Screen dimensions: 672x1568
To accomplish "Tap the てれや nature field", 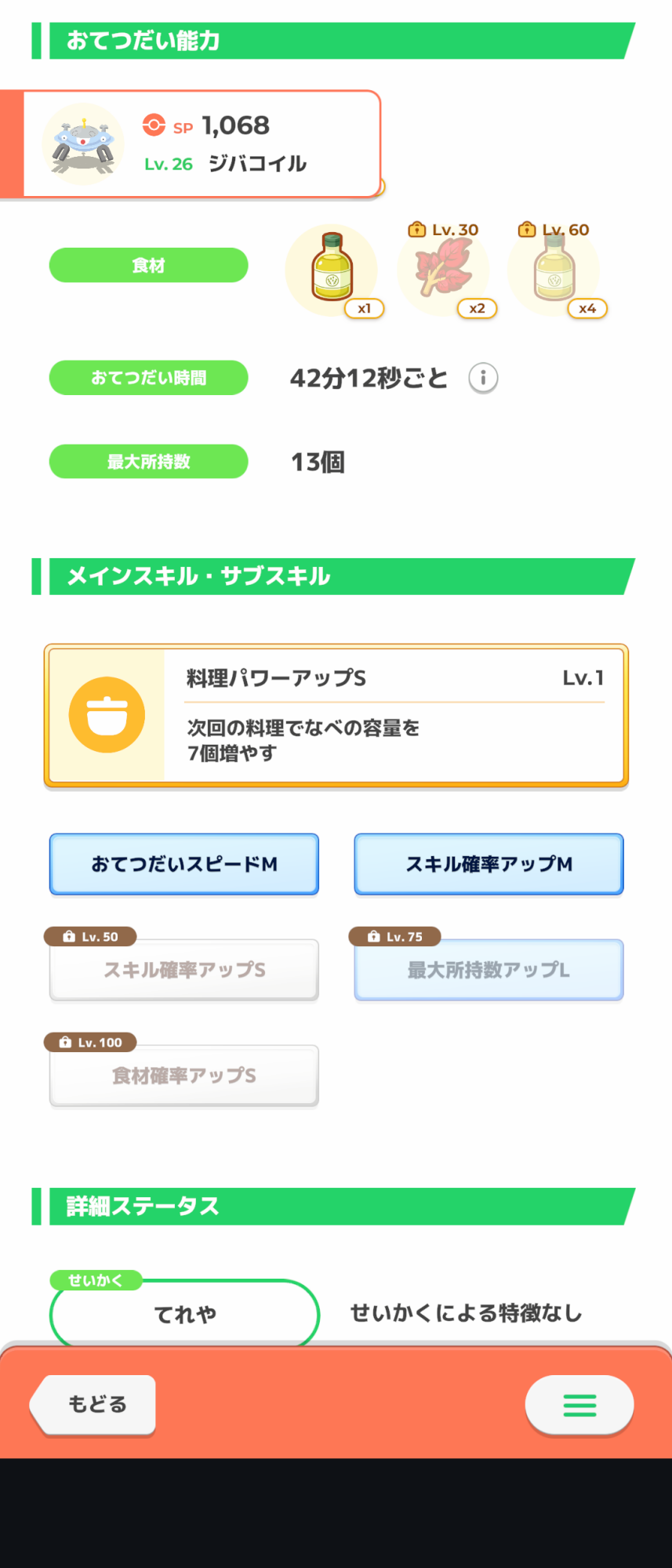I will 184,1313.
